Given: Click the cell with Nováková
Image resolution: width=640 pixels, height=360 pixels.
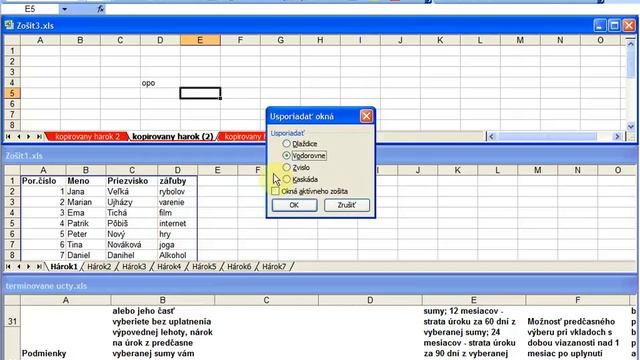Looking at the screenshot, I should [132, 244].
